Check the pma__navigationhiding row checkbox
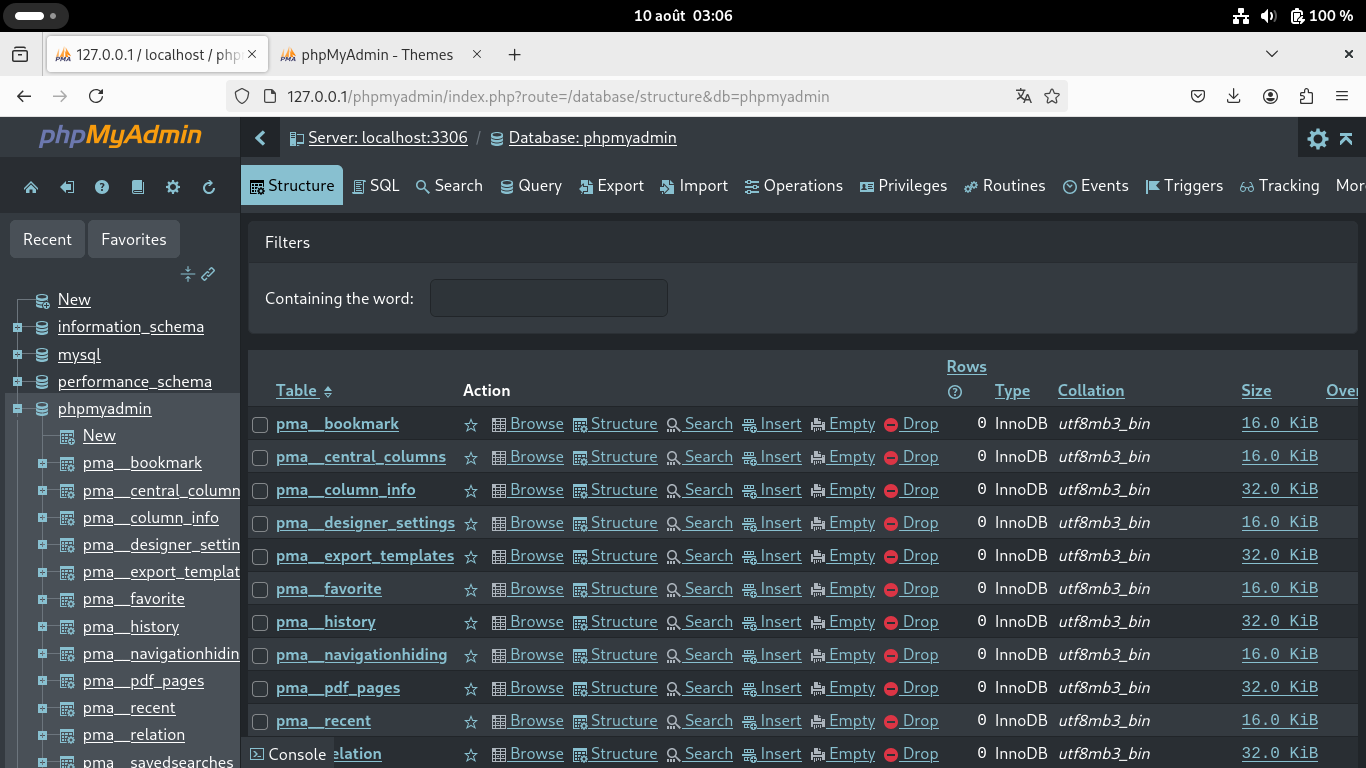Viewport: 1366px width, 768px height. tap(260, 656)
